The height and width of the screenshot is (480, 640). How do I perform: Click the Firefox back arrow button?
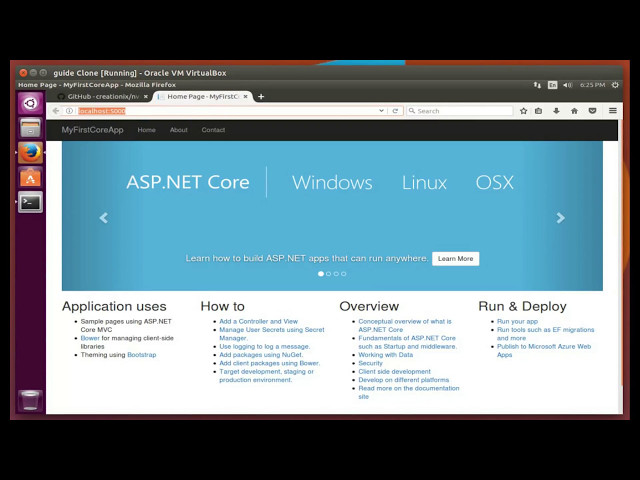click(56, 111)
